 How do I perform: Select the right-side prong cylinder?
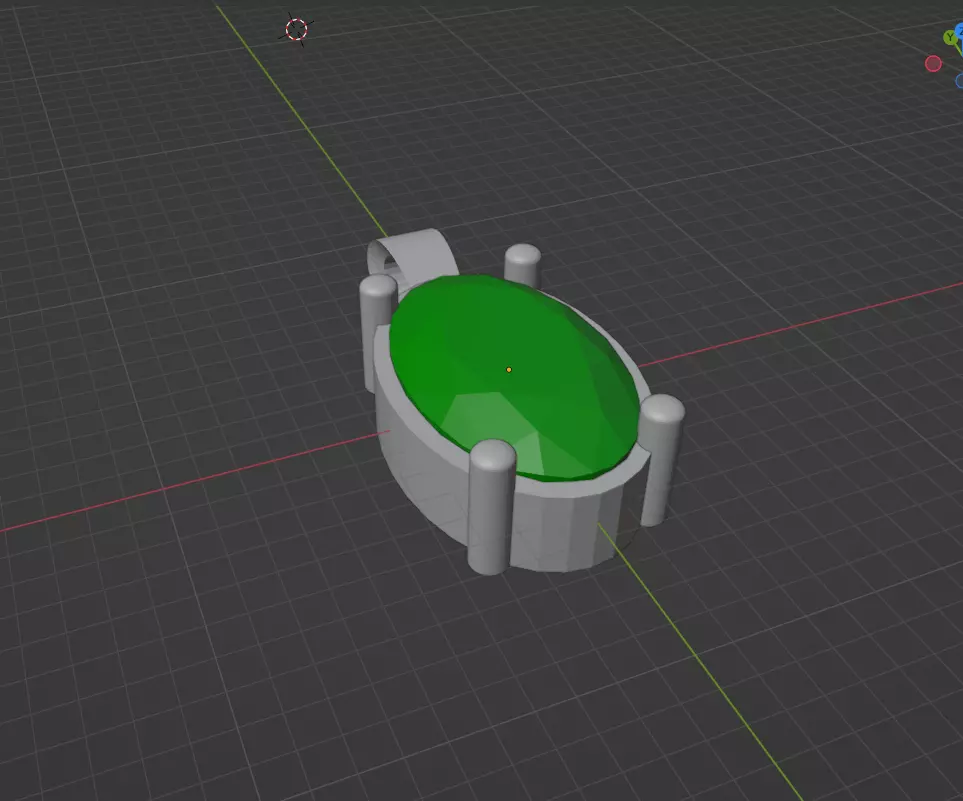(x=661, y=459)
